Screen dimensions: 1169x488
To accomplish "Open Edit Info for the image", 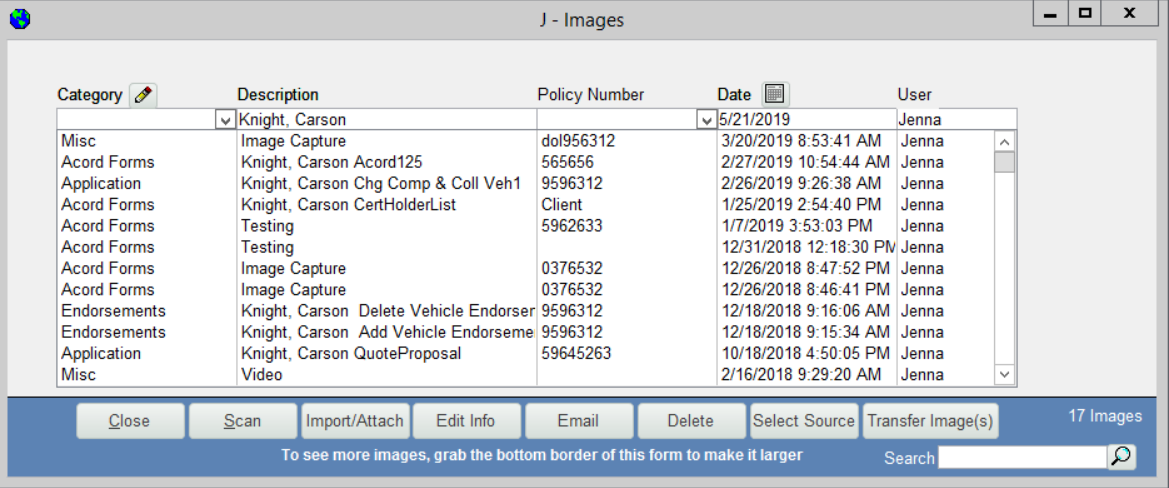I will point(466,421).
